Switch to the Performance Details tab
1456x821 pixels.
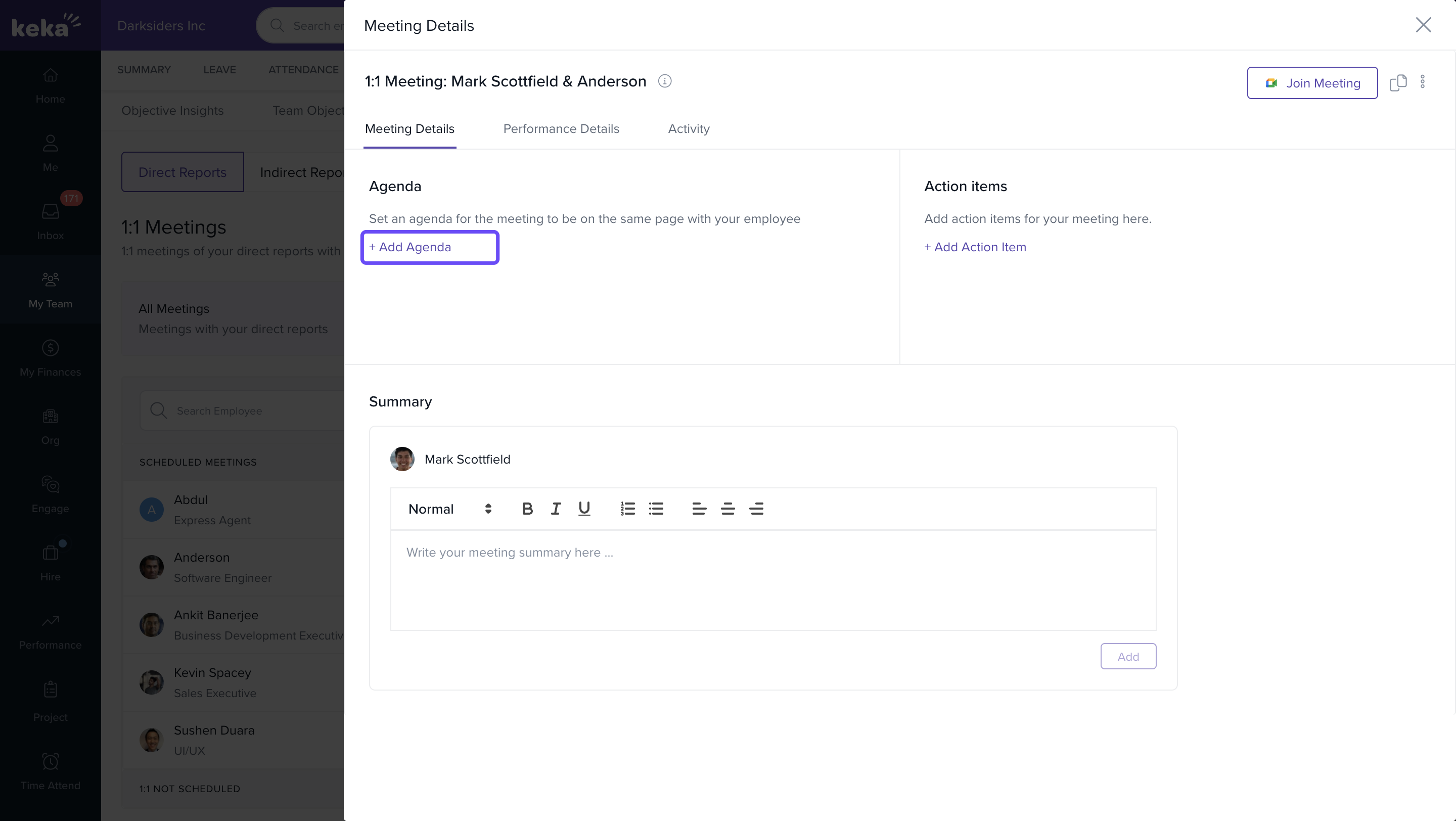[x=561, y=129]
